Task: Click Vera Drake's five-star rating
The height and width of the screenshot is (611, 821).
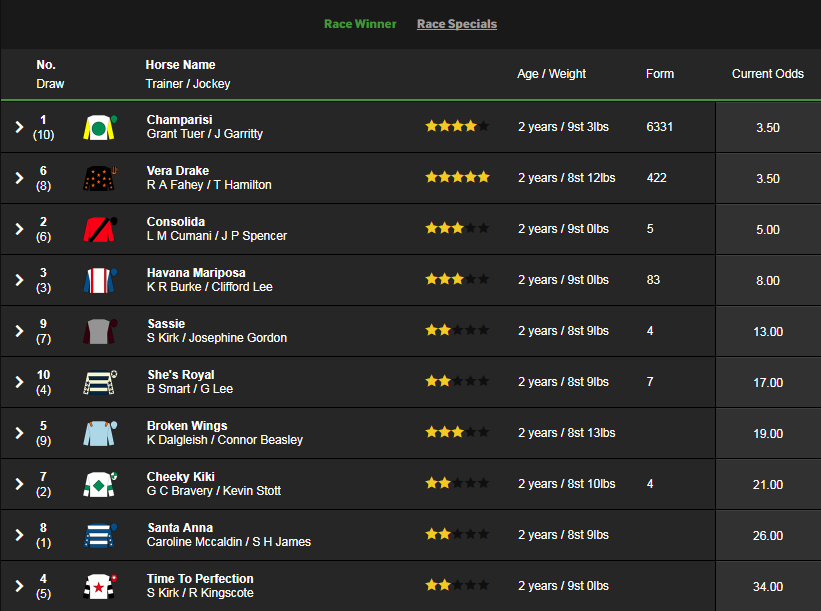Action: 458,177
